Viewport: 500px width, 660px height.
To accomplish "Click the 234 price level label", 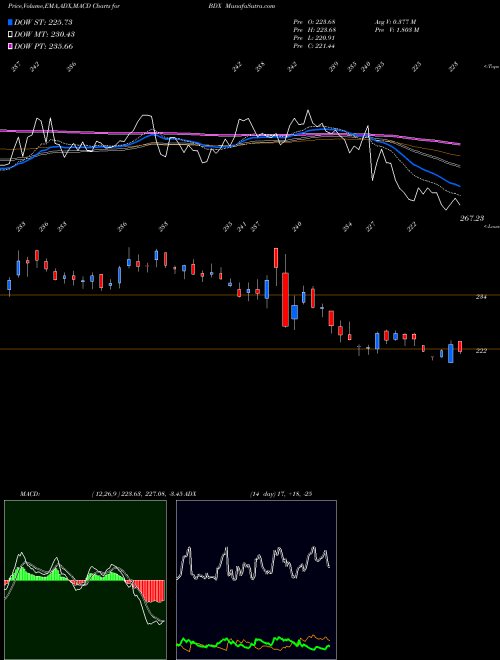I will pos(481,297).
